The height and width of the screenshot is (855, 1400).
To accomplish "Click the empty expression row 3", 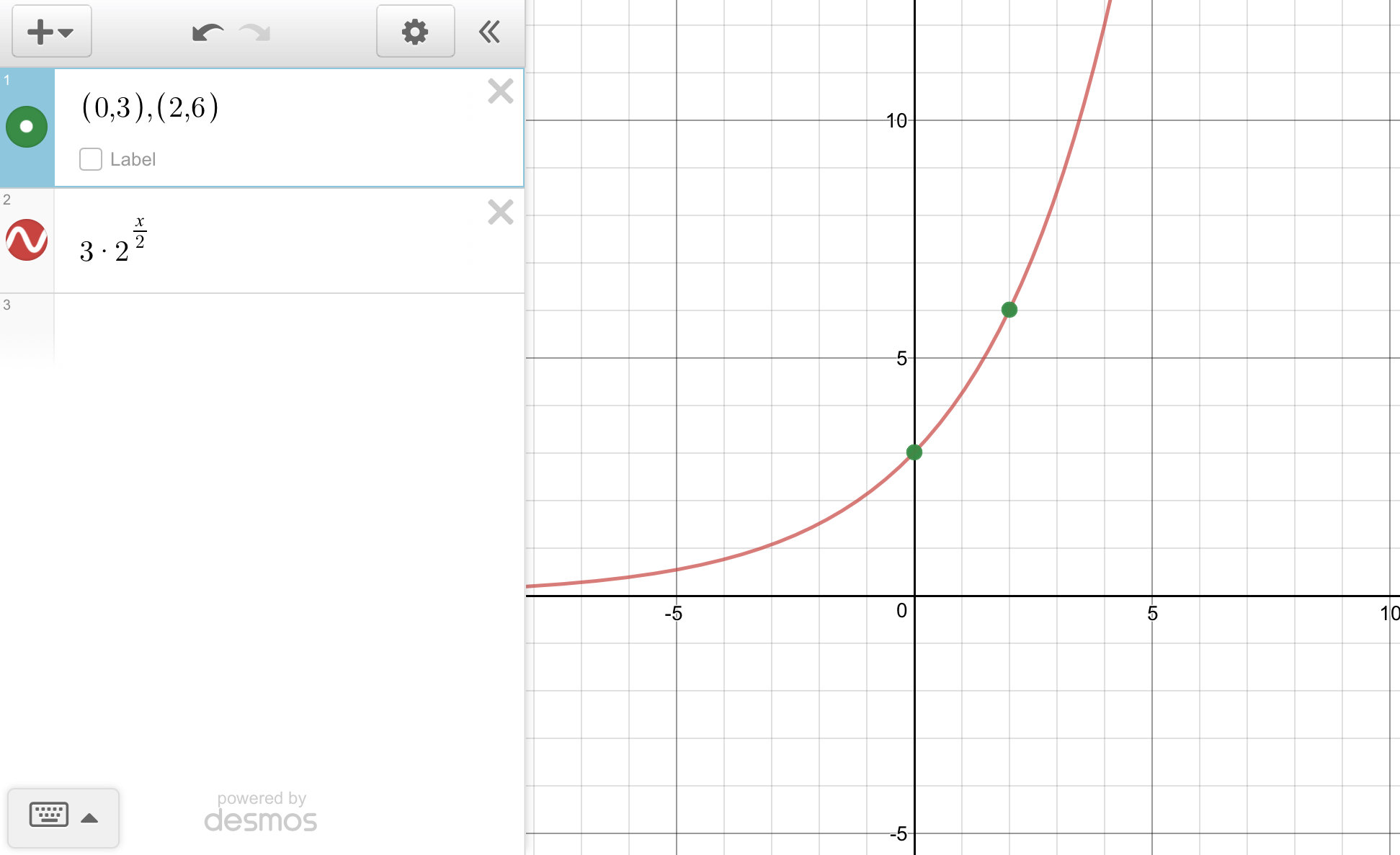I will click(288, 328).
